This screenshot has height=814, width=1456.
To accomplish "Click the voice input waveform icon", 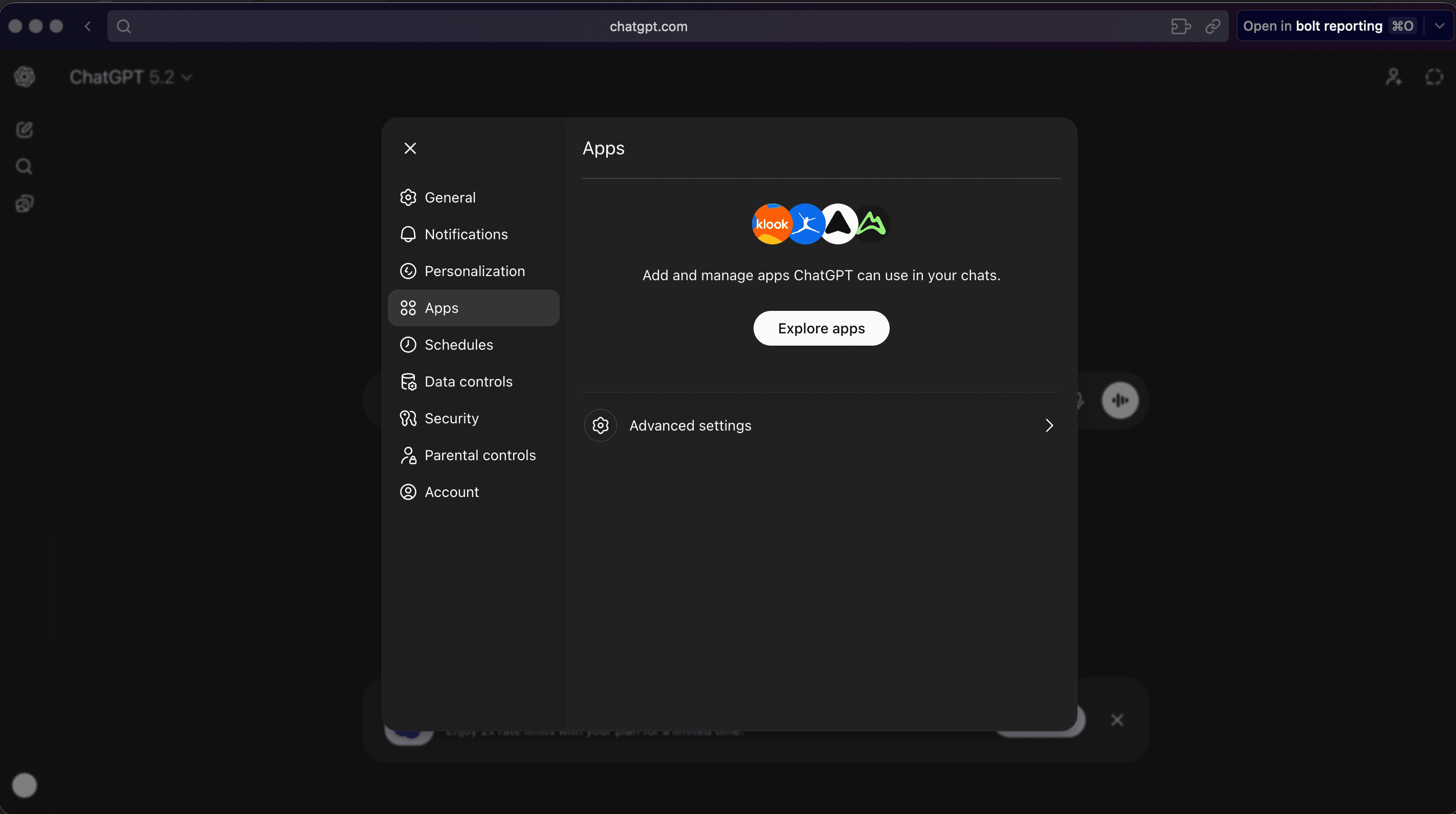I will click(1120, 400).
